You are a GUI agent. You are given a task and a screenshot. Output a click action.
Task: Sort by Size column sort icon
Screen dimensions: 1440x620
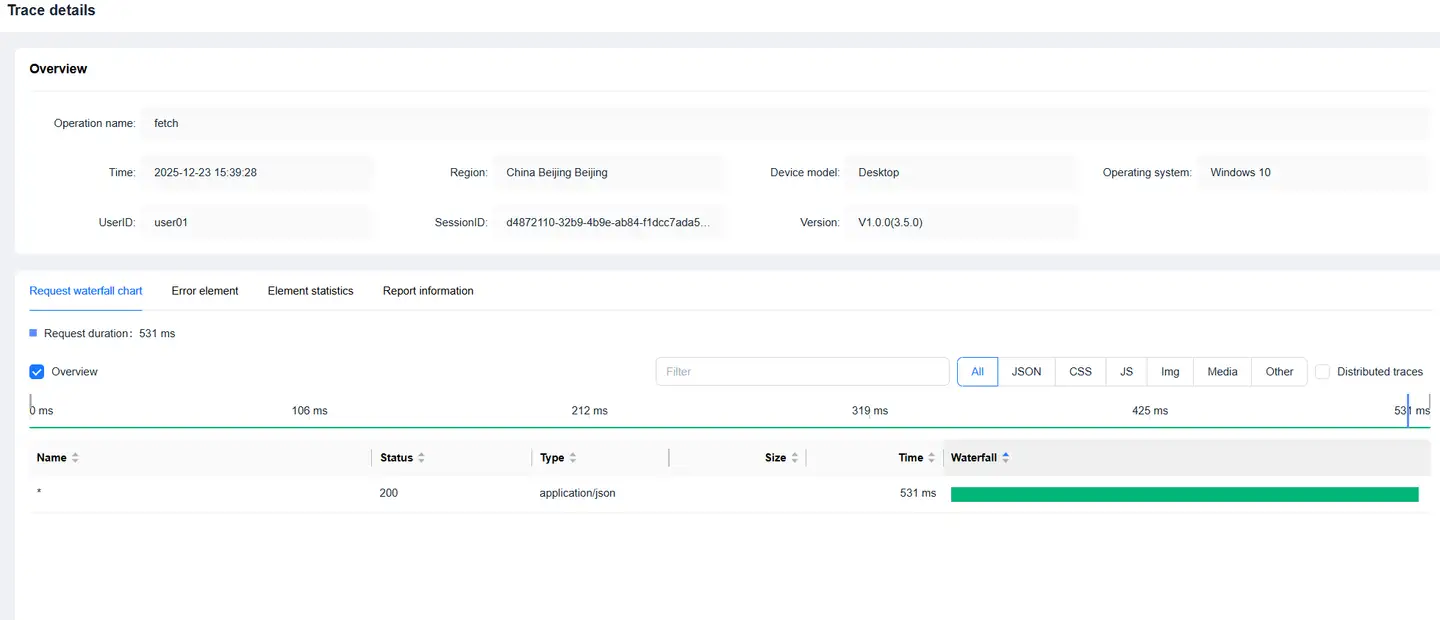pyautogui.click(x=795, y=458)
